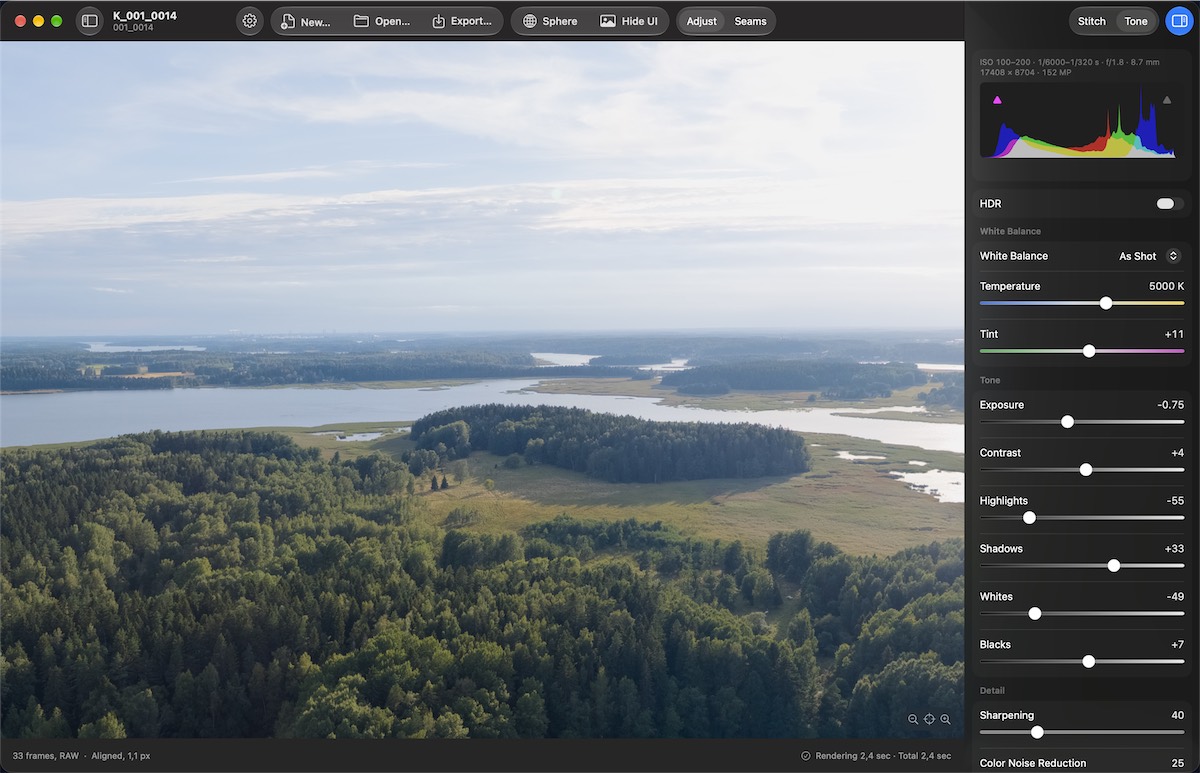Screen dimensions: 1200x773
Task: Enable the HDR switch
Action: 1169,203
